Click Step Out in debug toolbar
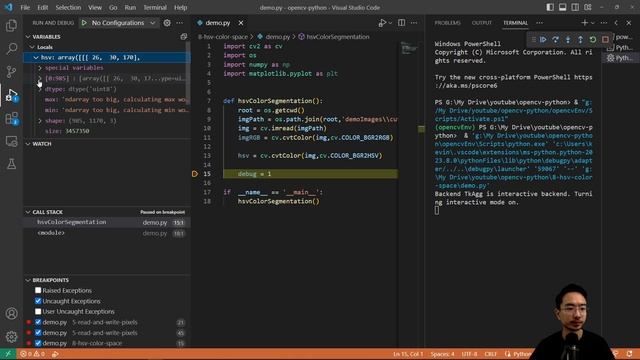Image resolution: width=640 pixels, height=360 pixels. (x=580, y=40)
